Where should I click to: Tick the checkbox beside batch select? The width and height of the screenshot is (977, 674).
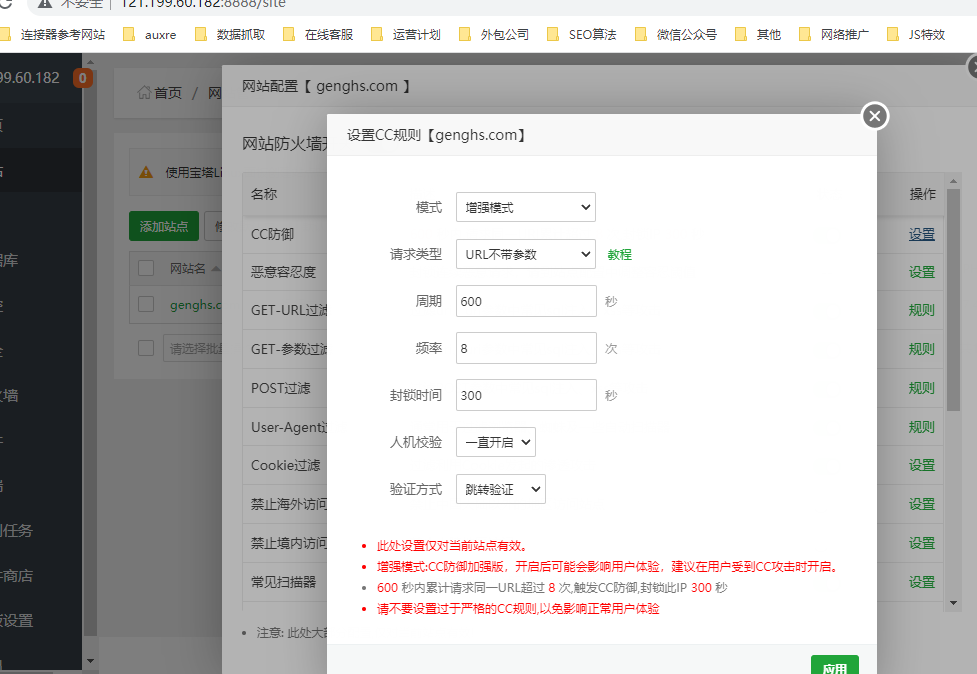[146, 348]
